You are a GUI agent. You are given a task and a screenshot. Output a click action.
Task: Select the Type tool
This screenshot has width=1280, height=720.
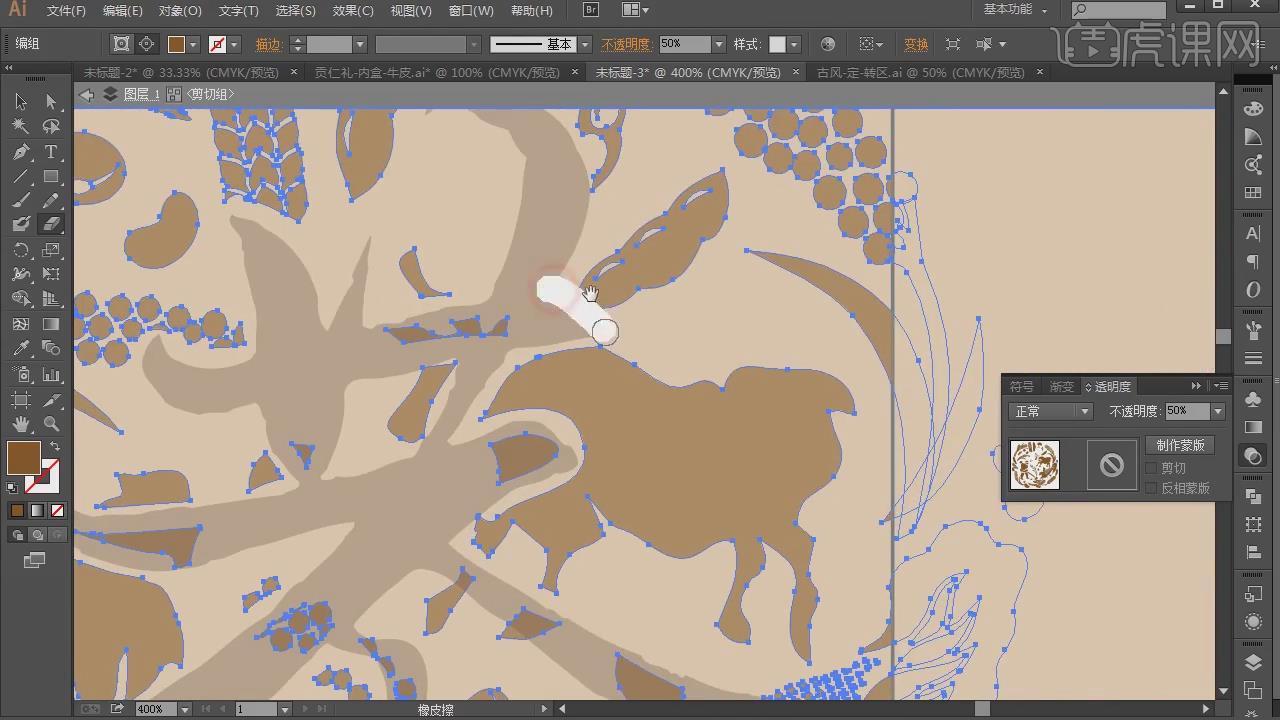[51, 152]
